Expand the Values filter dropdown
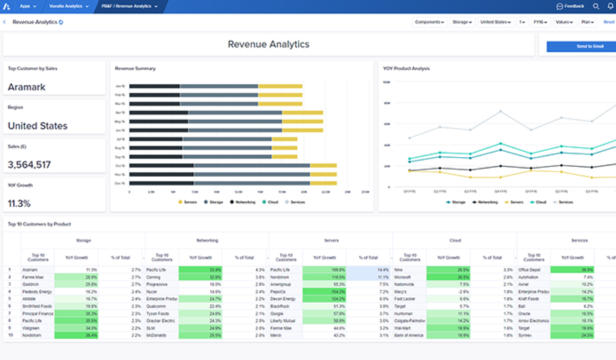Viewport: 616px width, 360px height. click(x=564, y=22)
